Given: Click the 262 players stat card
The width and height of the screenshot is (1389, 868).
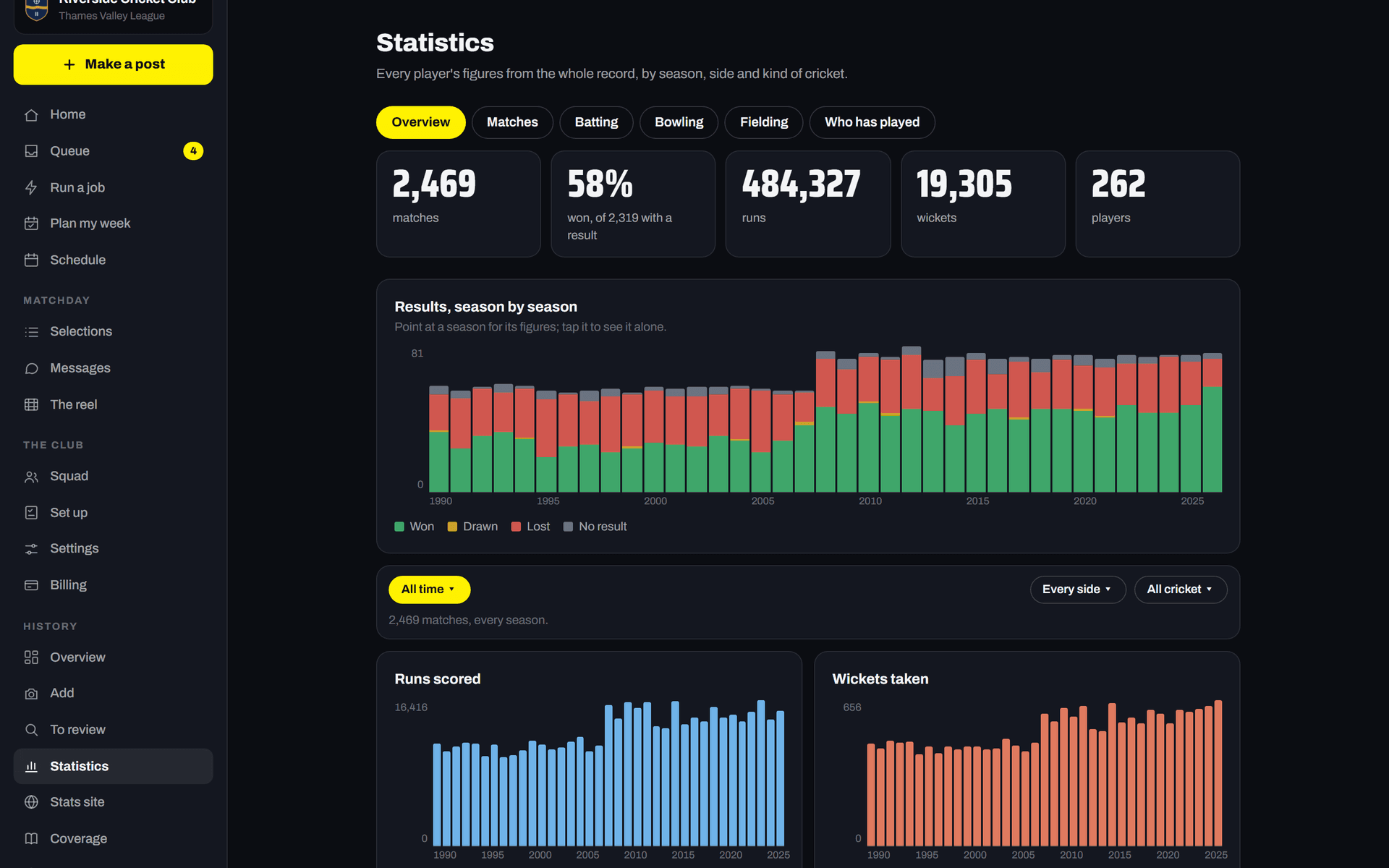Looking at the screenshot, I should (x=1157, y=204).
